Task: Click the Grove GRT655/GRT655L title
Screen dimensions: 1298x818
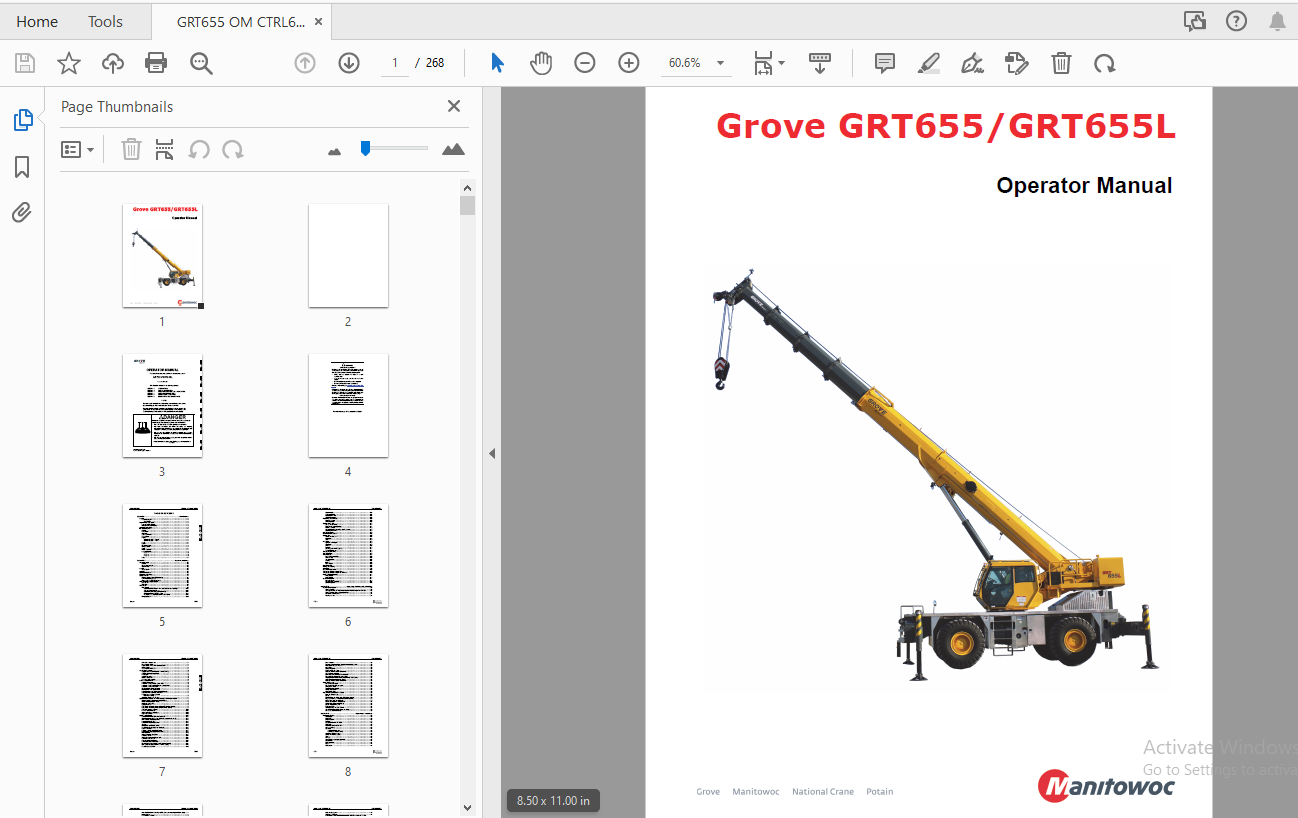Action: pyautogui.click(x=946, y=126)
